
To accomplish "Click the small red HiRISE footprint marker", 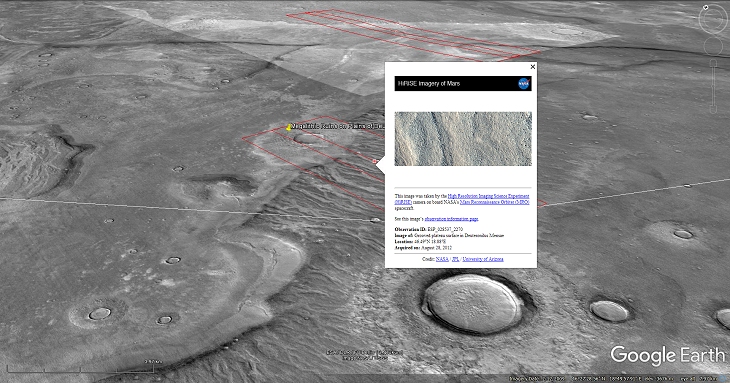I will click(375, 161).
